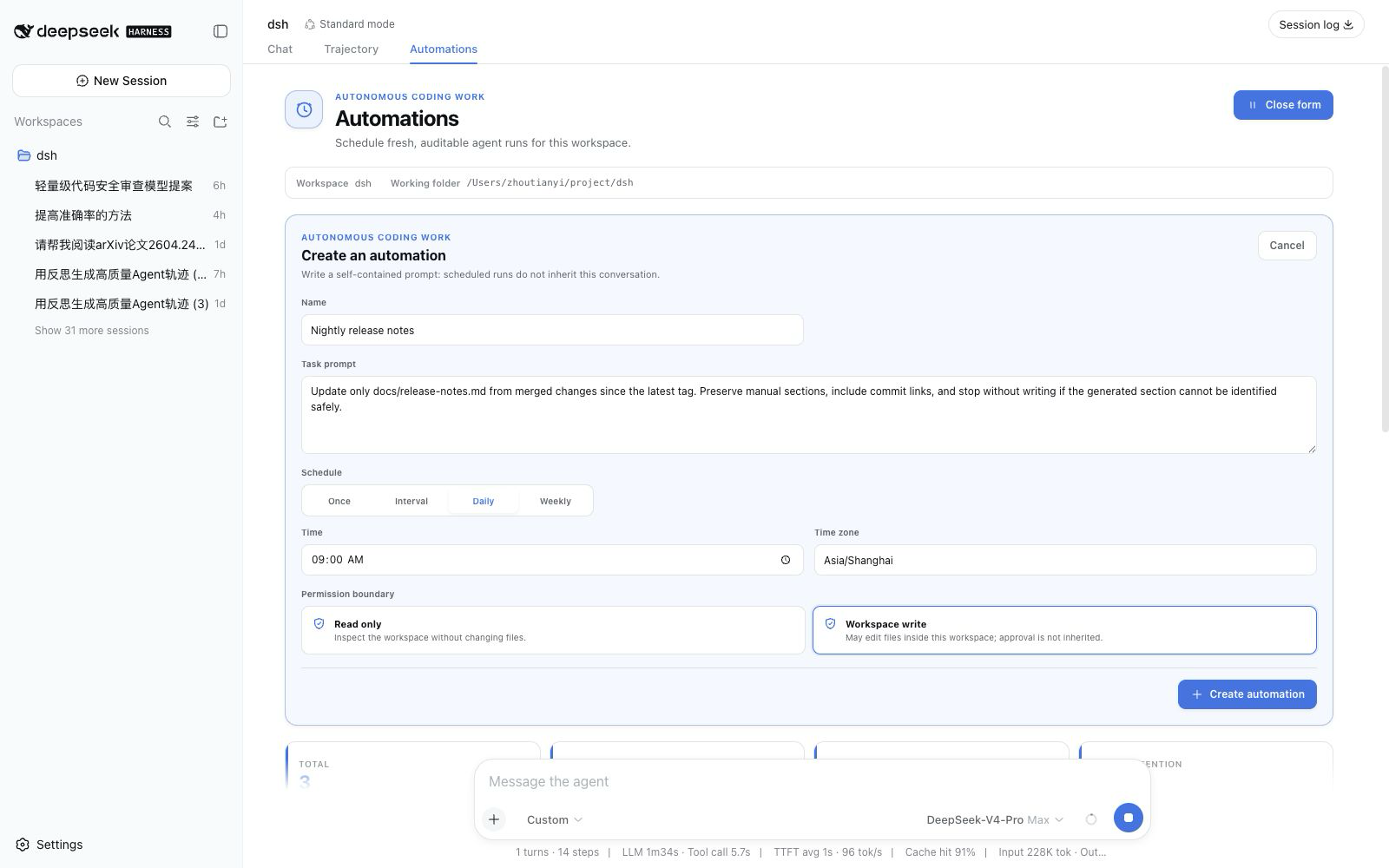
Task: Click the dsh folder icon
Action: pos(24,155)
